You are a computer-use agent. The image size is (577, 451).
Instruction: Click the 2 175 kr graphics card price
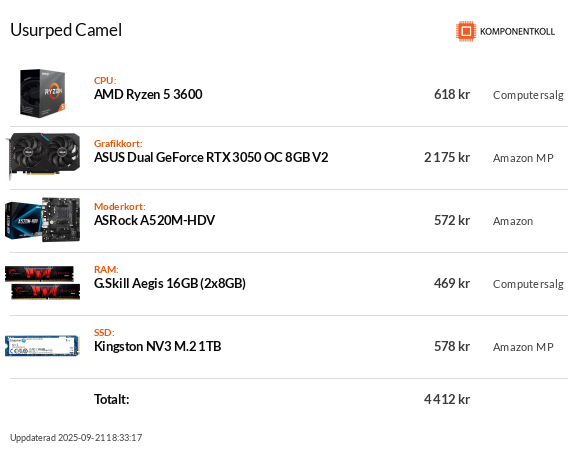[447, 157]
